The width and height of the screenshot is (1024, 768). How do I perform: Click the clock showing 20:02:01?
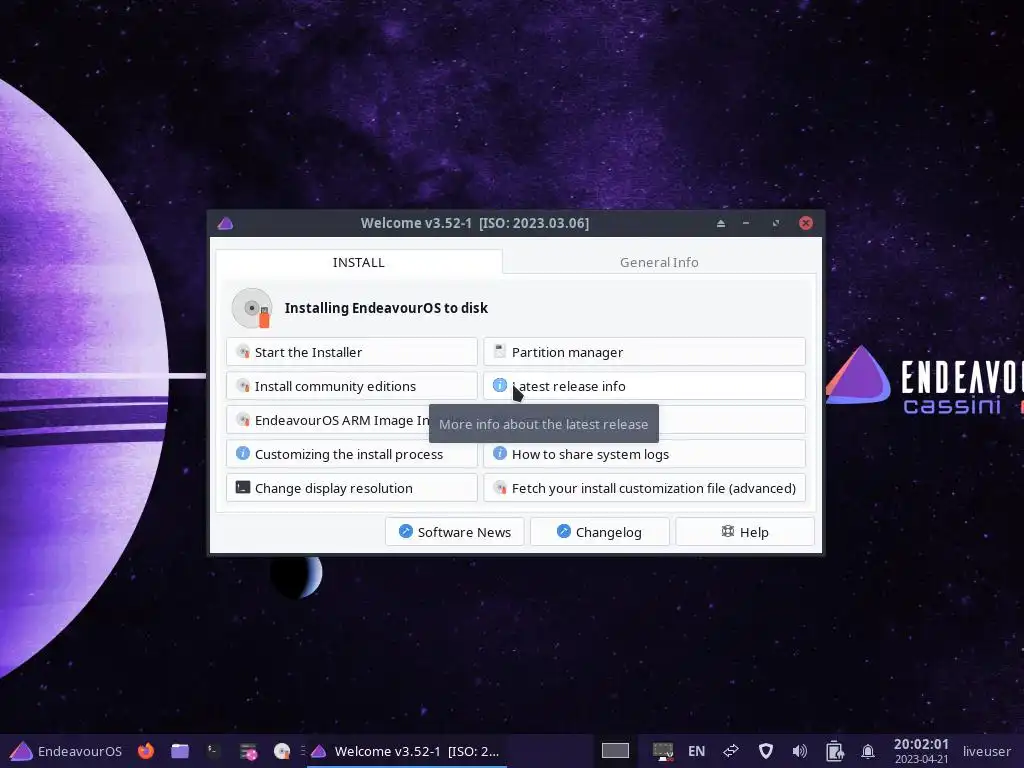click(x=921, y=751)
